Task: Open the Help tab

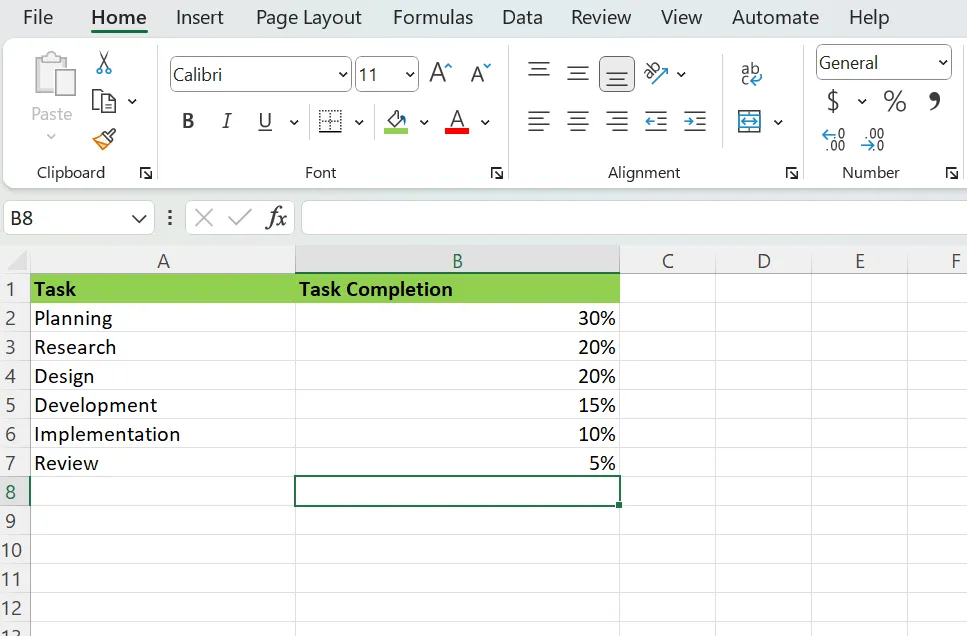Action: click(x=869, y=17)
